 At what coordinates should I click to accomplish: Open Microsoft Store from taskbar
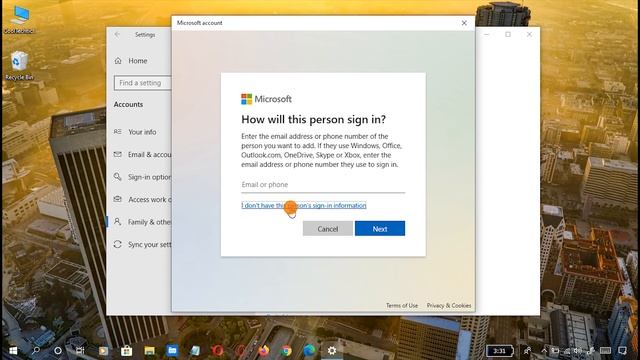click(x=127, y=351)
